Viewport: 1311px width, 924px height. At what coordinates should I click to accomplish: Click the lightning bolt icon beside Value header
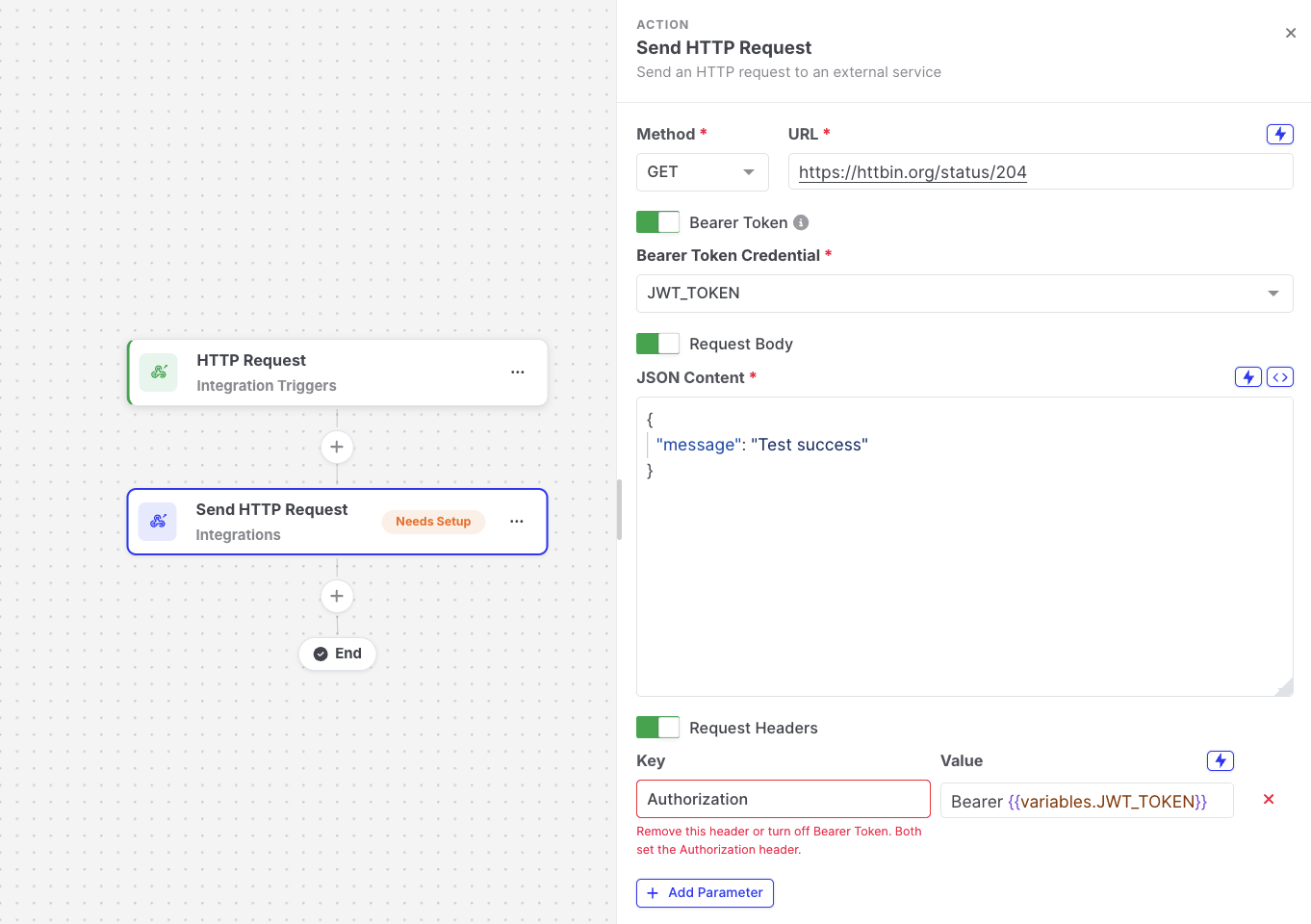click(x=1221, y=760)
